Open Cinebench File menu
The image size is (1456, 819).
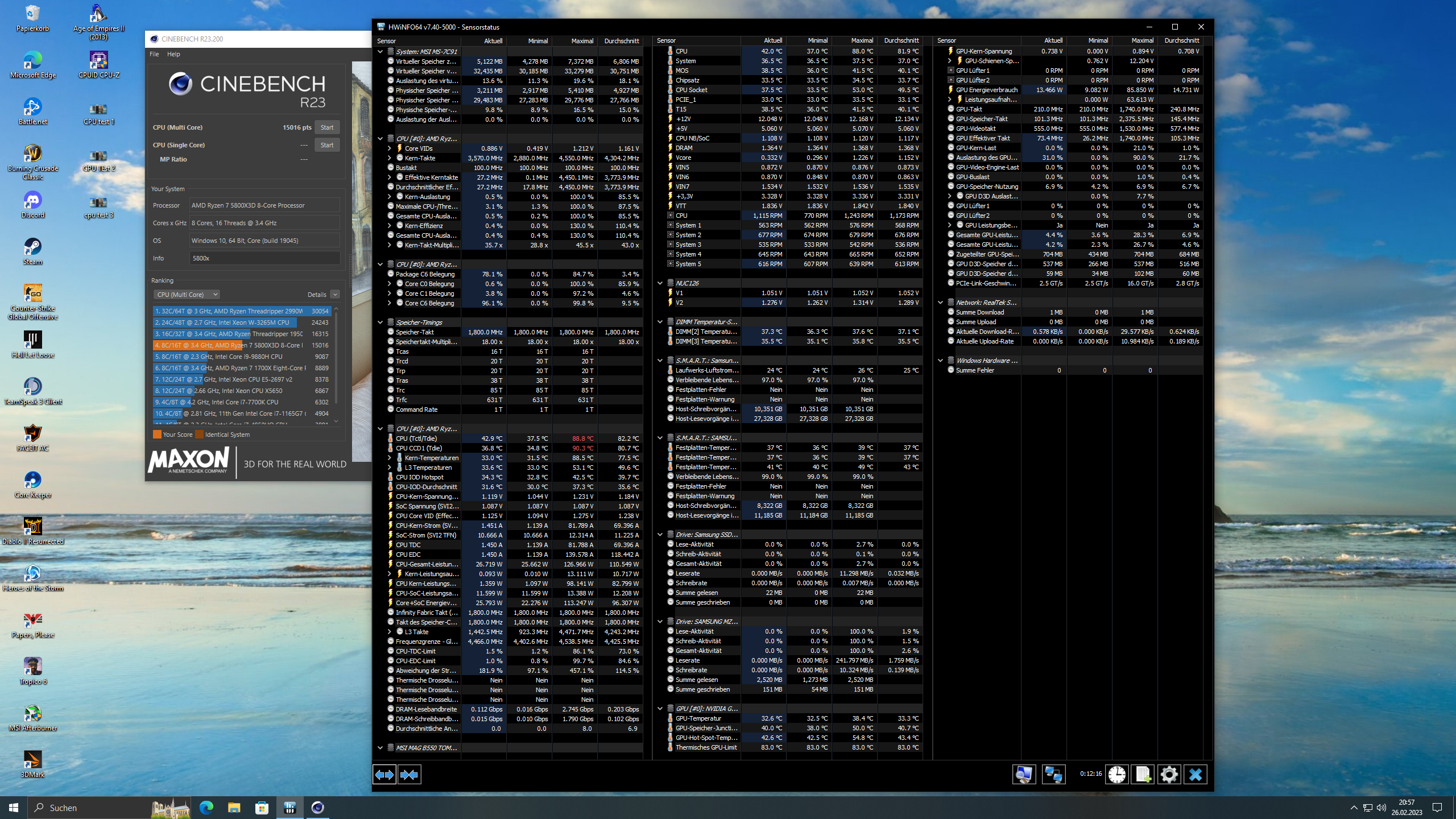[154, 54]
